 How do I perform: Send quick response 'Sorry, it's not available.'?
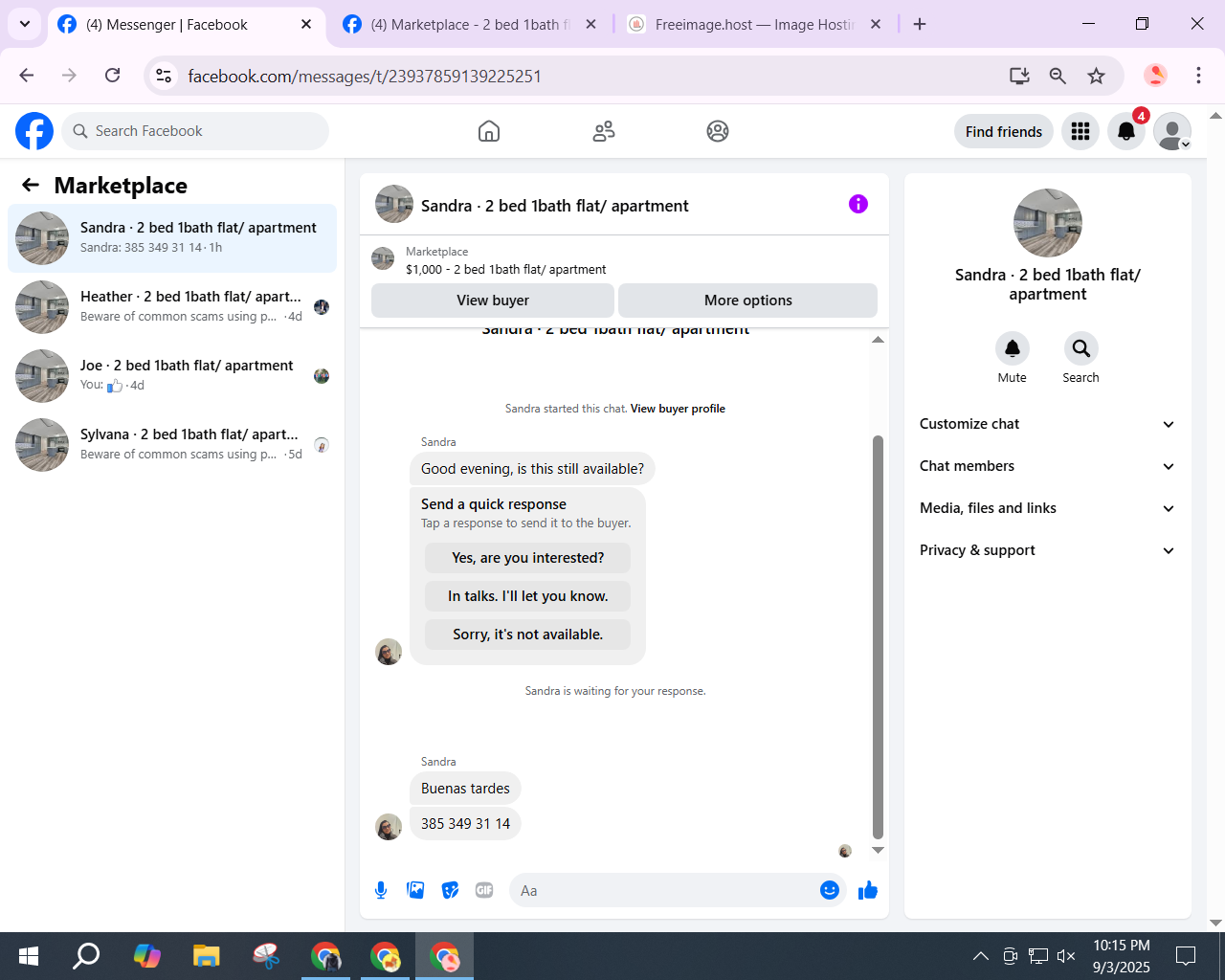pyautogui.click(x=528, y=635)
